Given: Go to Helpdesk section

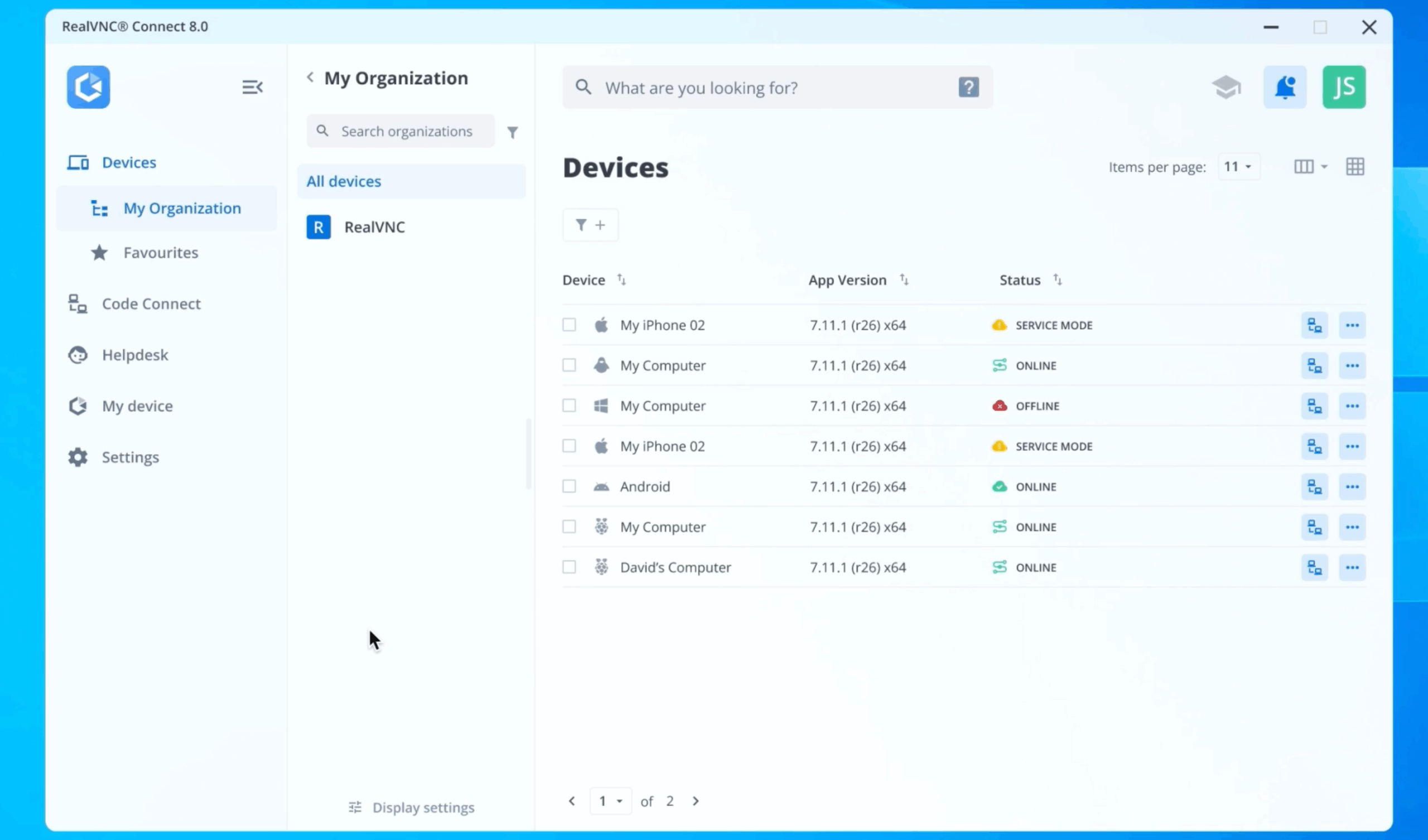Looking at the screenshot, I should 135,355.
